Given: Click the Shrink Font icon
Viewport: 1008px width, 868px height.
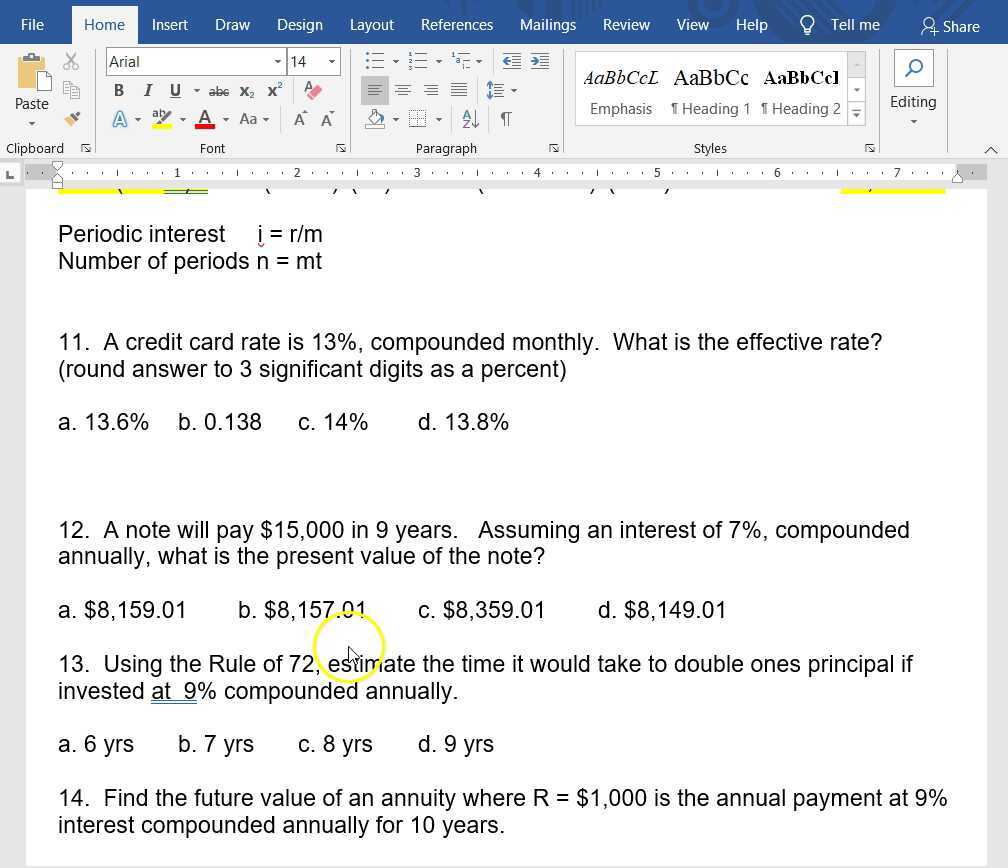Looking at the screenshot, I should (x=327, y=119).
